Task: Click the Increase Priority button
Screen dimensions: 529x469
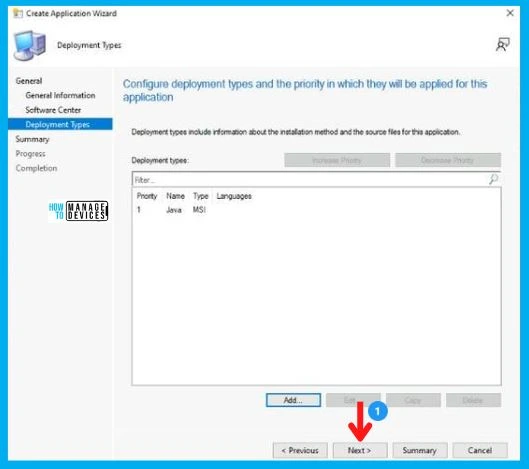Action: pos(337,160)
